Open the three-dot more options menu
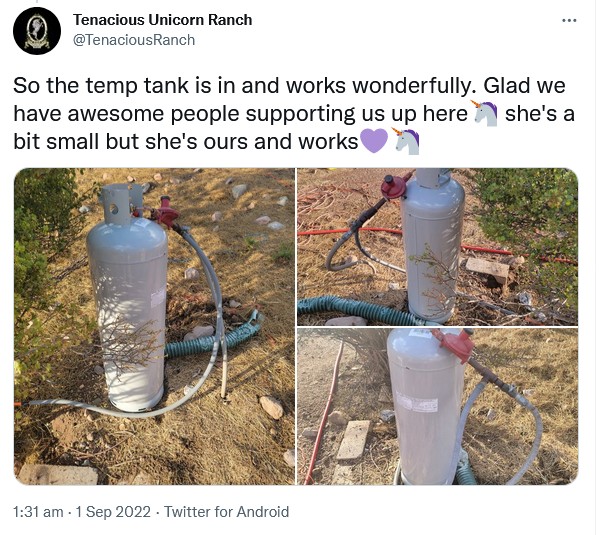 pos(569,20)
